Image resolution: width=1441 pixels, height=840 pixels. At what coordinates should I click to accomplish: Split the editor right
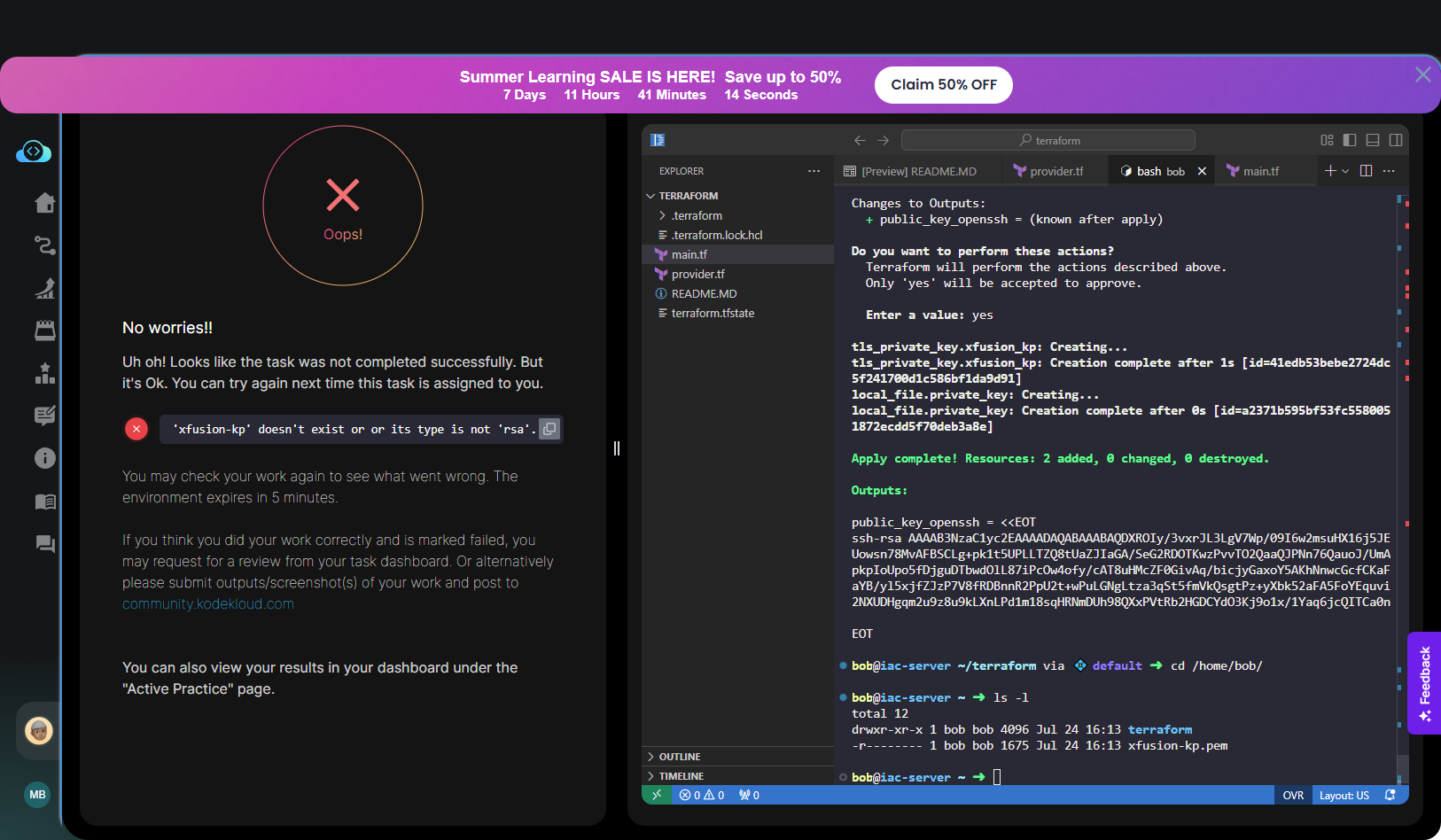coord(1366,171)
